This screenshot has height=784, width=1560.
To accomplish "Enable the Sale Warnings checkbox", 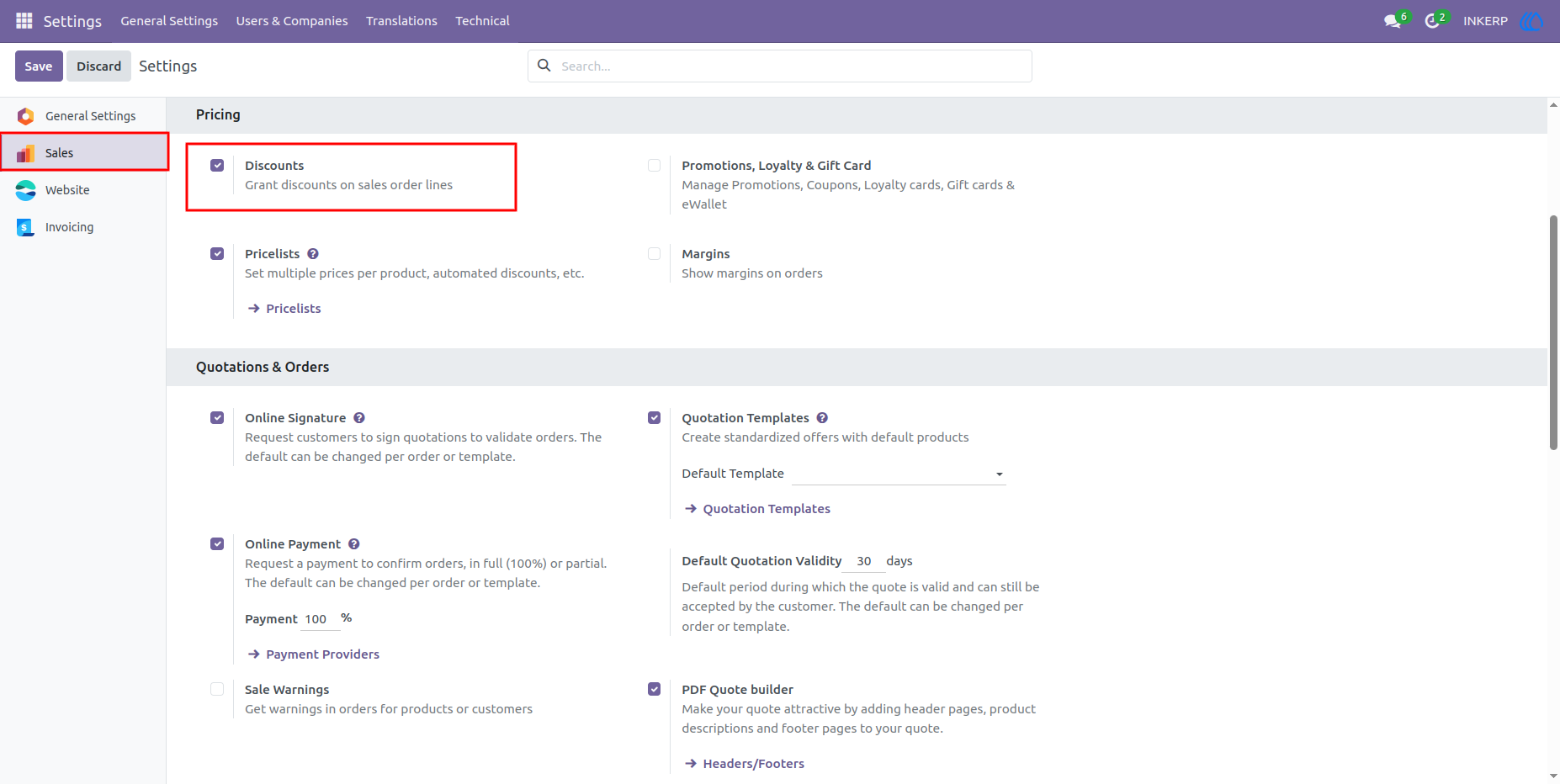I will [x=217, y=690].
